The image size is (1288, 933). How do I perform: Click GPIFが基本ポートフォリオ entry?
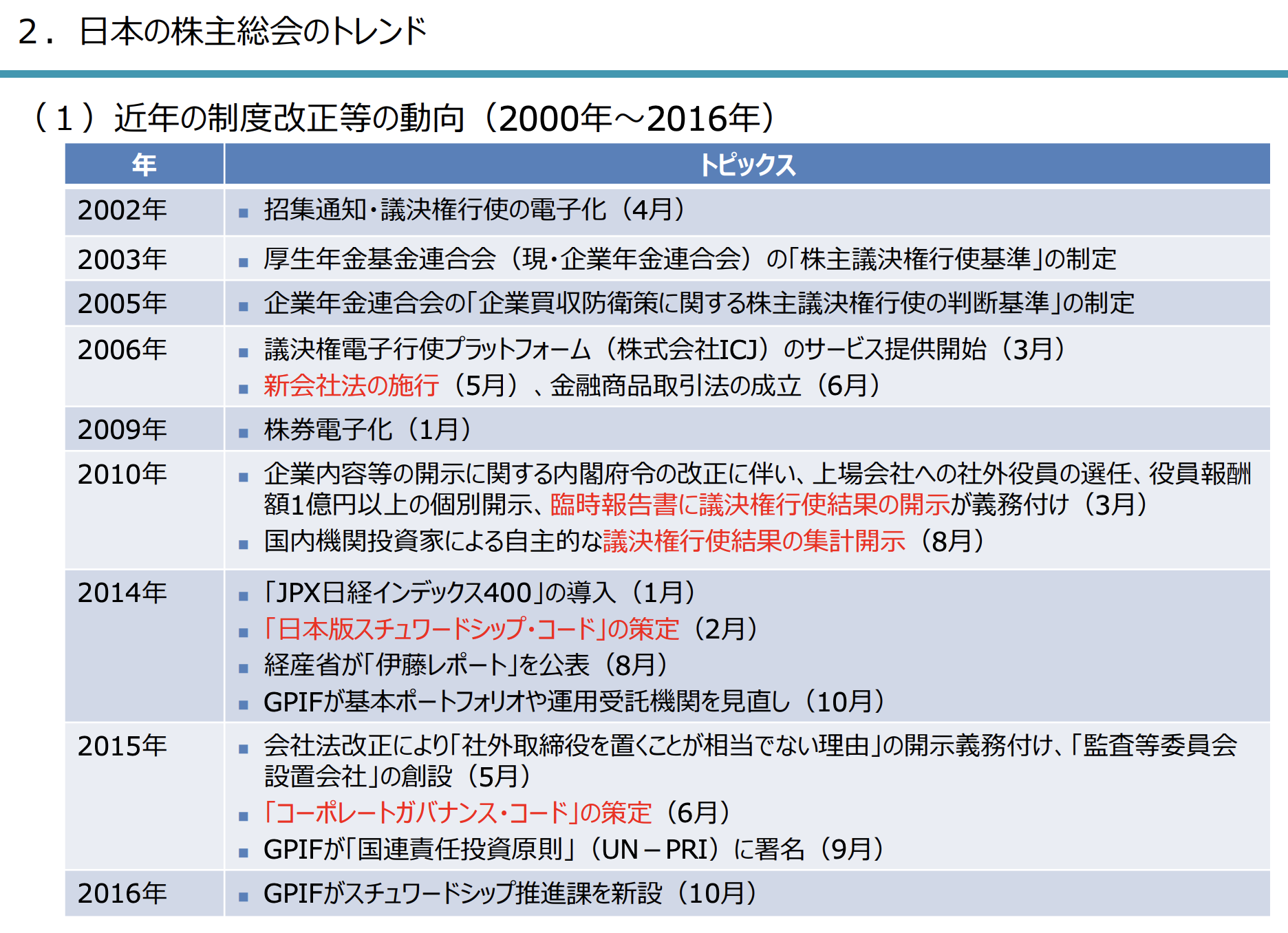click(576, 701)
